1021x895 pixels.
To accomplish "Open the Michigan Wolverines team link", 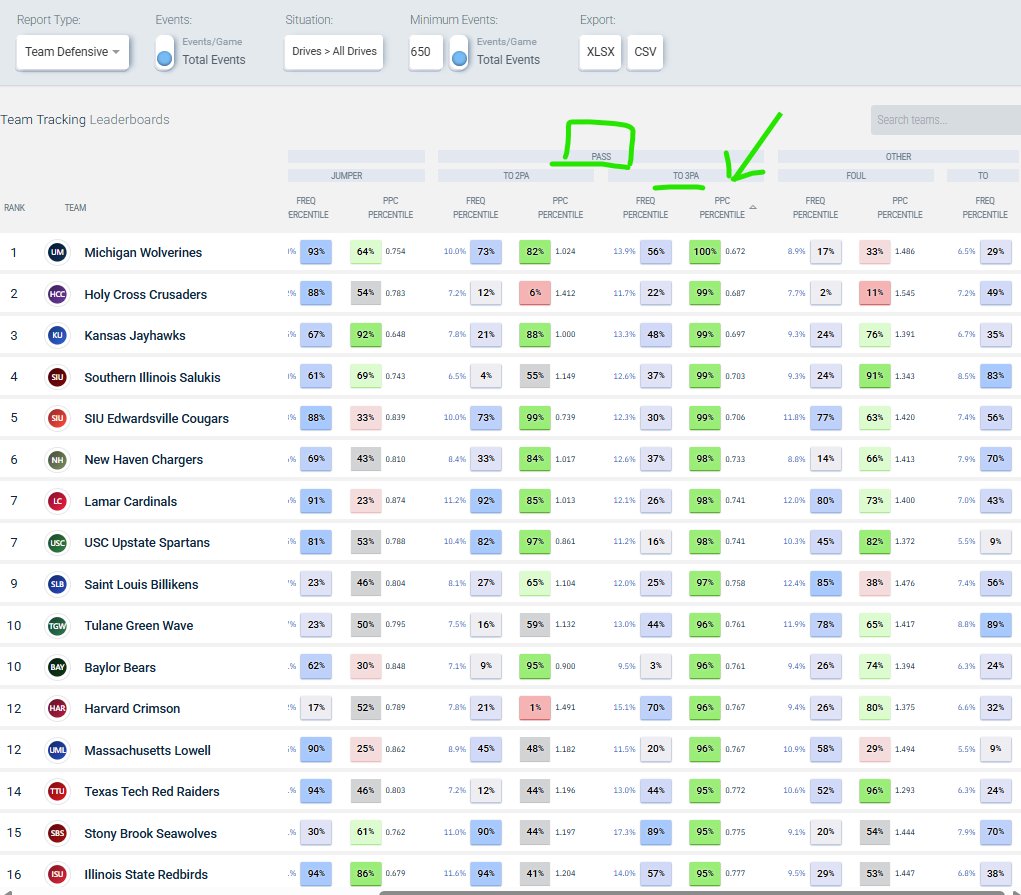I will tap(143, 252).
